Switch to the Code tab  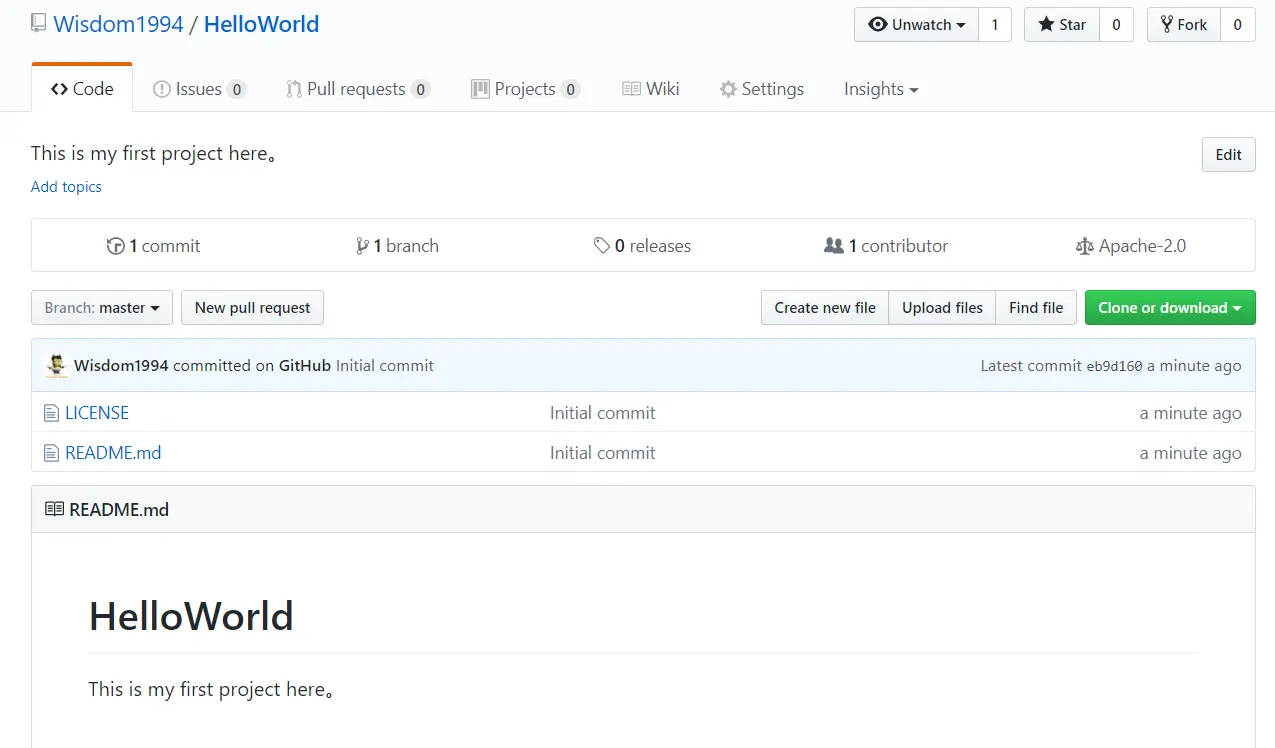(x=82, y=89)
